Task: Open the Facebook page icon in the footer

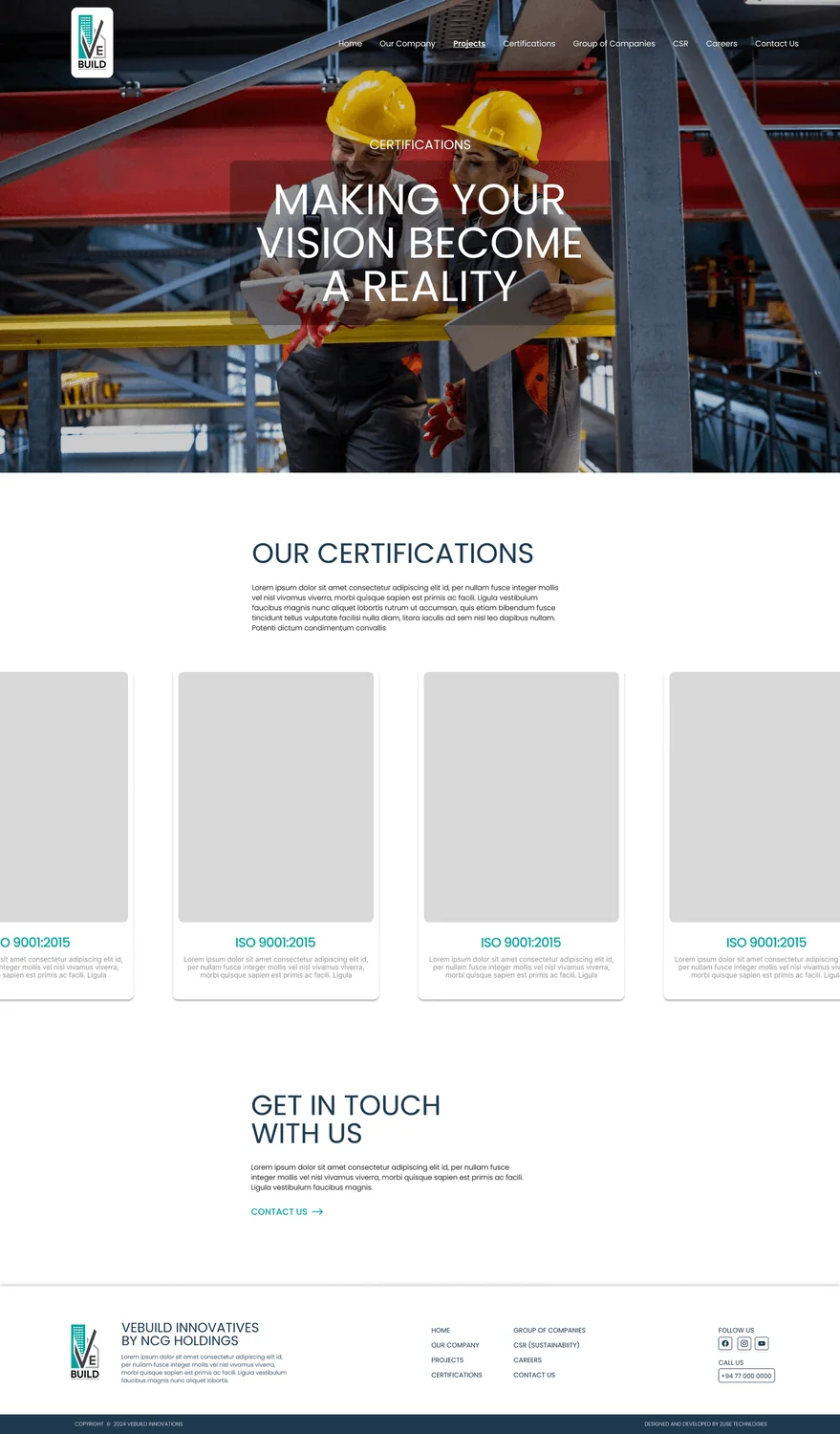Action: [725, 1343]
